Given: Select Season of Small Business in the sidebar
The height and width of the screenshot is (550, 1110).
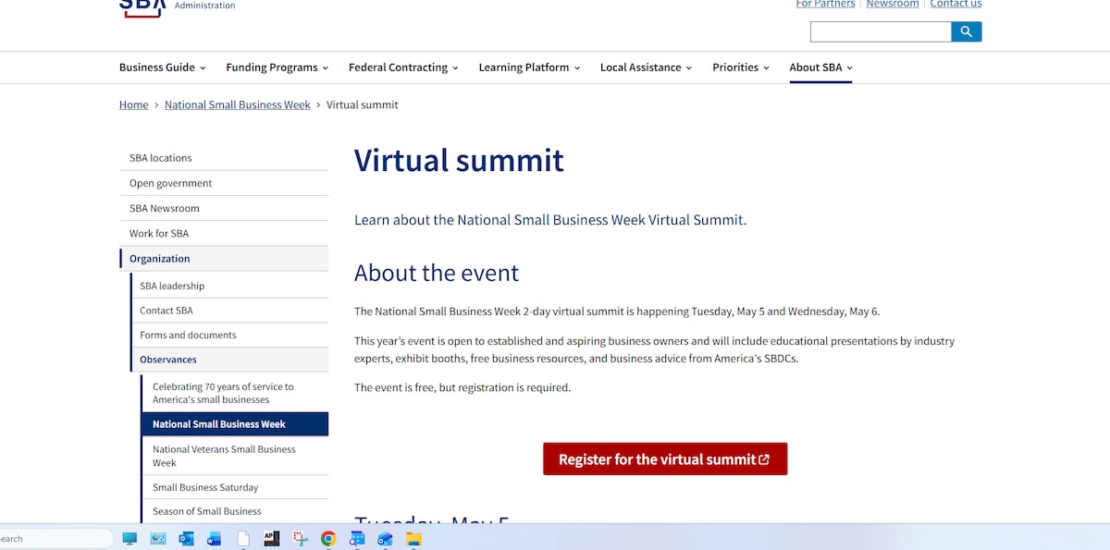Looking at the screenshot, I should point(235,511).
